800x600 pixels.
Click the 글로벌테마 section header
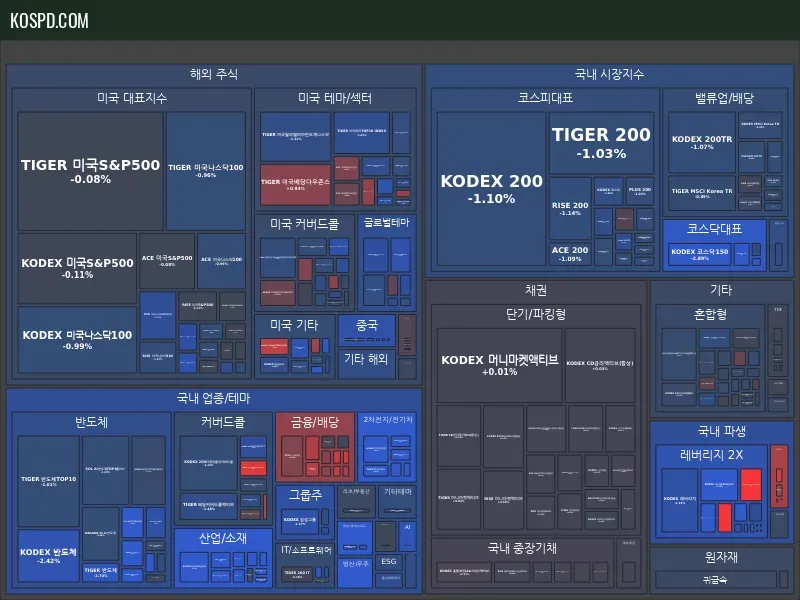[386, 222]
